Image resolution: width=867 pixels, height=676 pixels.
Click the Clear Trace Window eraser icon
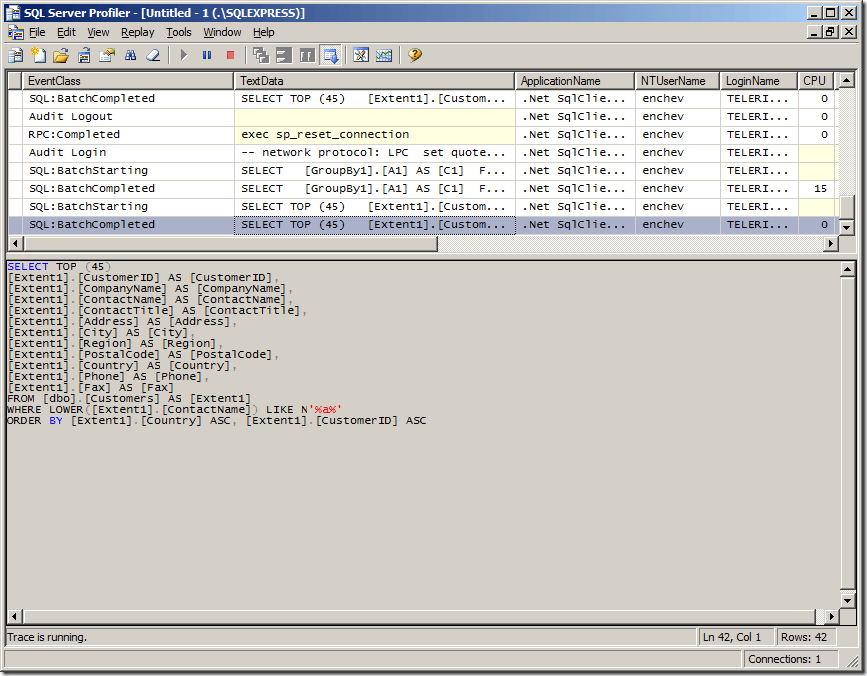click(153, 55)
